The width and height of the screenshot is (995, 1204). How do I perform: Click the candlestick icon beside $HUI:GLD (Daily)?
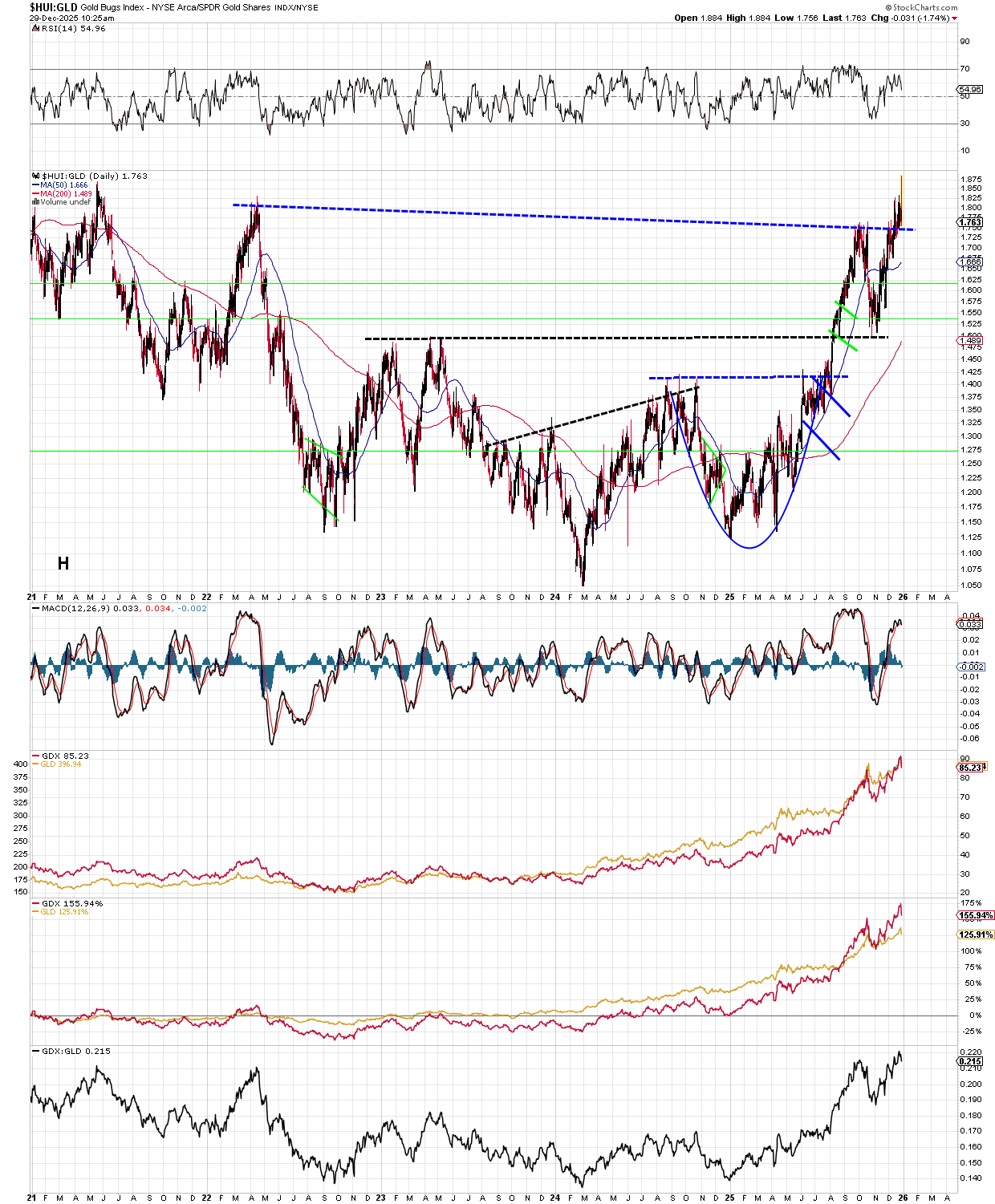click(35, 176)
